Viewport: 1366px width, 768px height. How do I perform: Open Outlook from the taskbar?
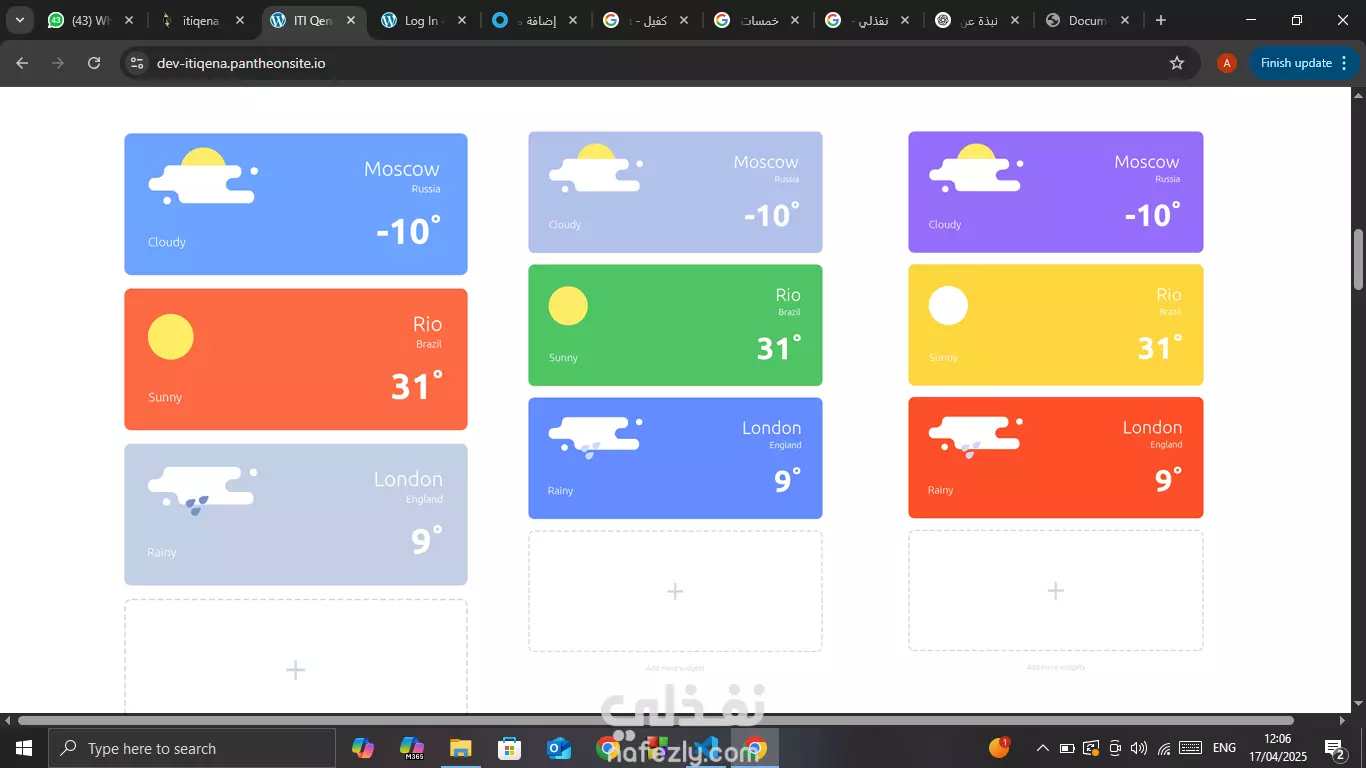pyautogui.click(x=558, y=748)
